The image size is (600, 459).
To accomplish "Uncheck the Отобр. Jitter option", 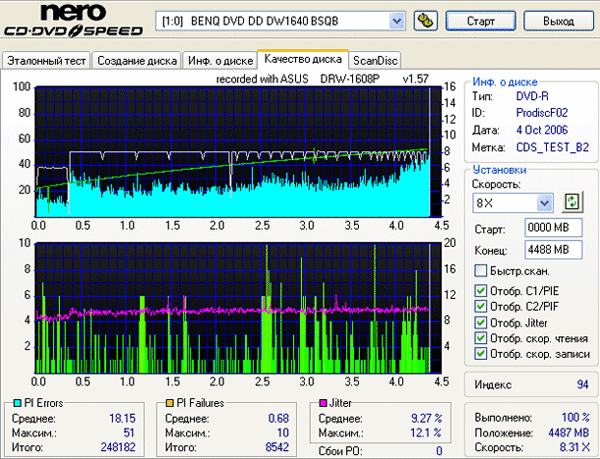I will [481, 323].
